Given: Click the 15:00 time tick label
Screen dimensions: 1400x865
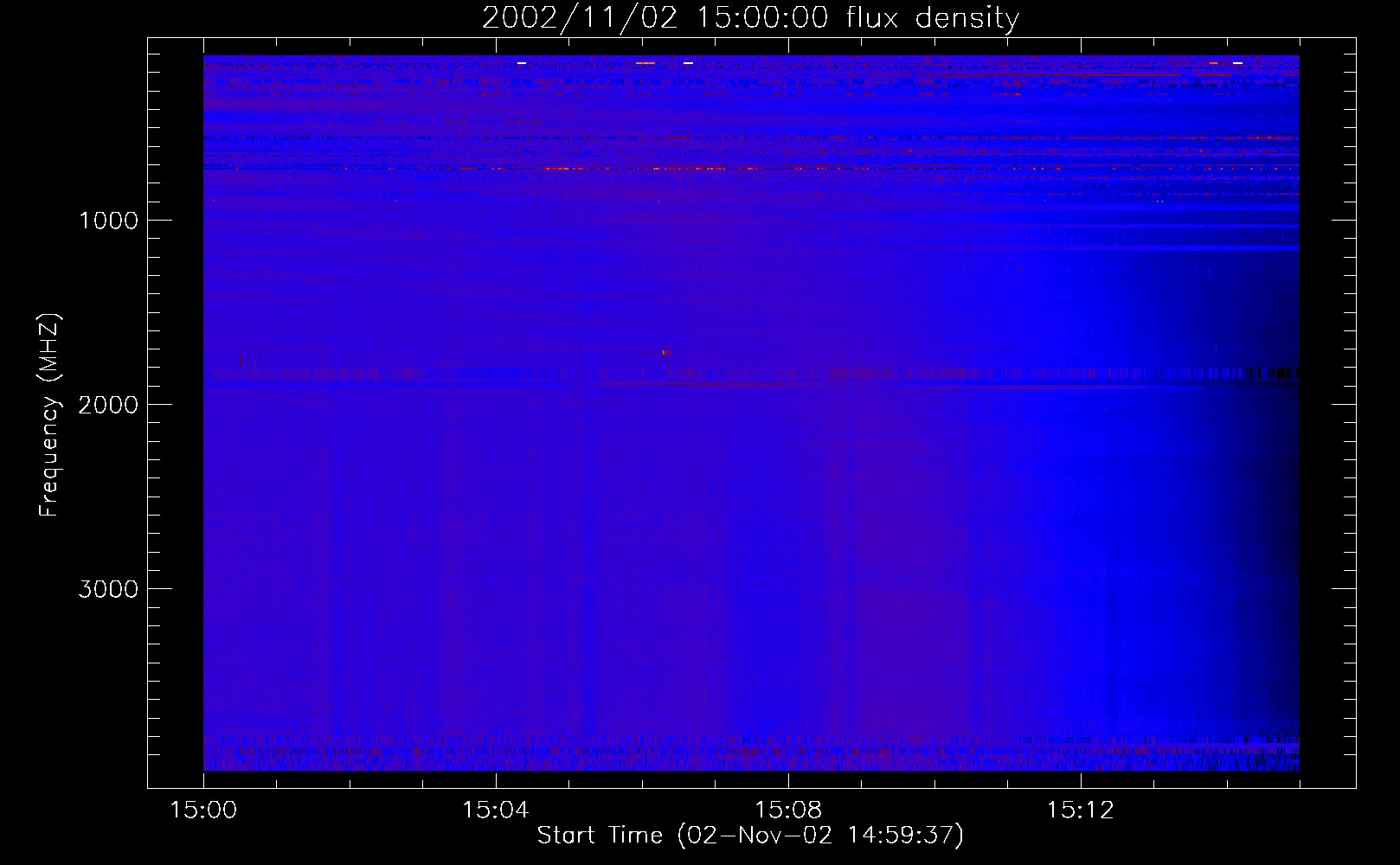Looking at the screenshot, I should [x=203, y=811].
